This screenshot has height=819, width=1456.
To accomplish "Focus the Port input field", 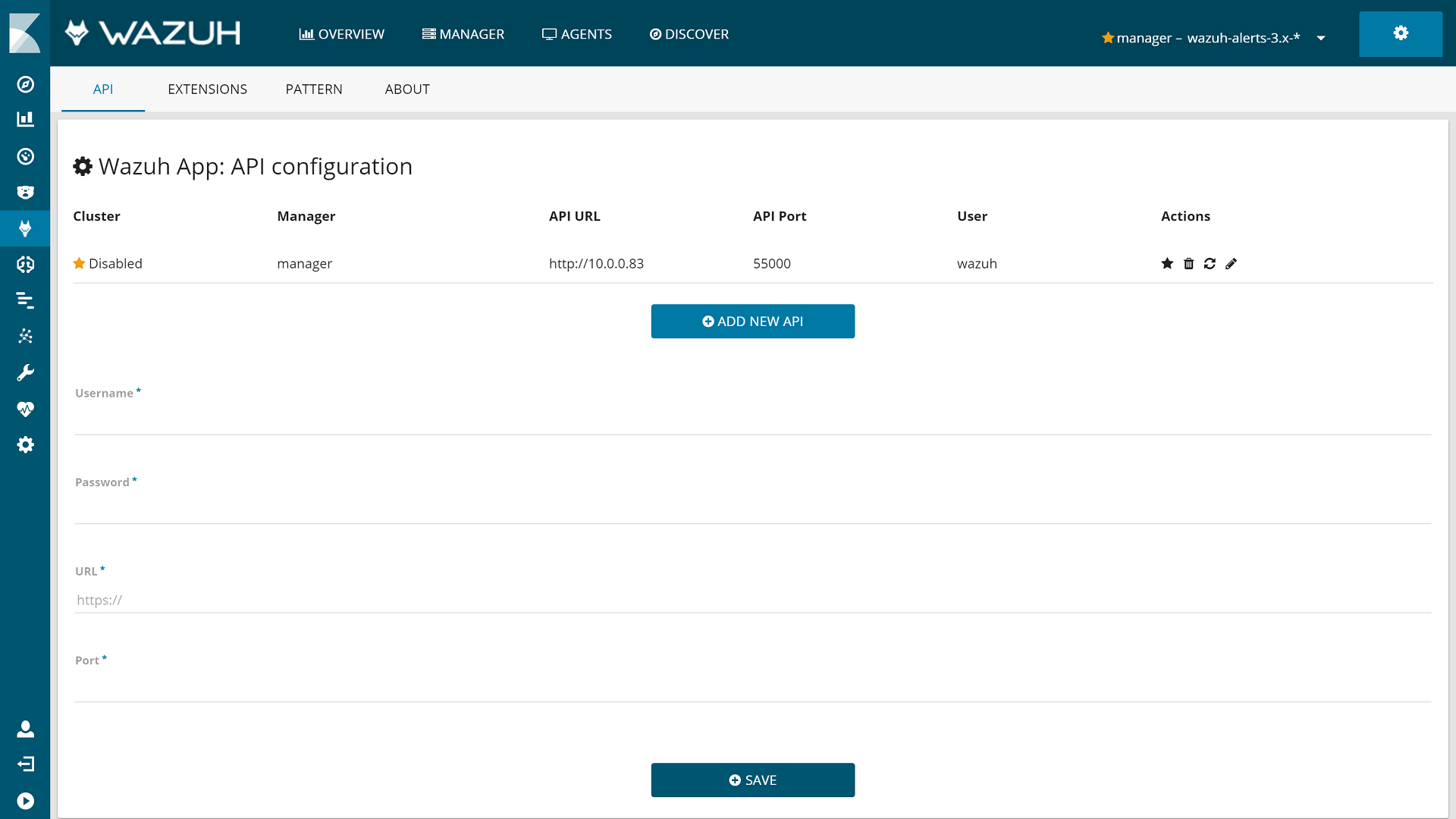I will [x=752, y=688].
